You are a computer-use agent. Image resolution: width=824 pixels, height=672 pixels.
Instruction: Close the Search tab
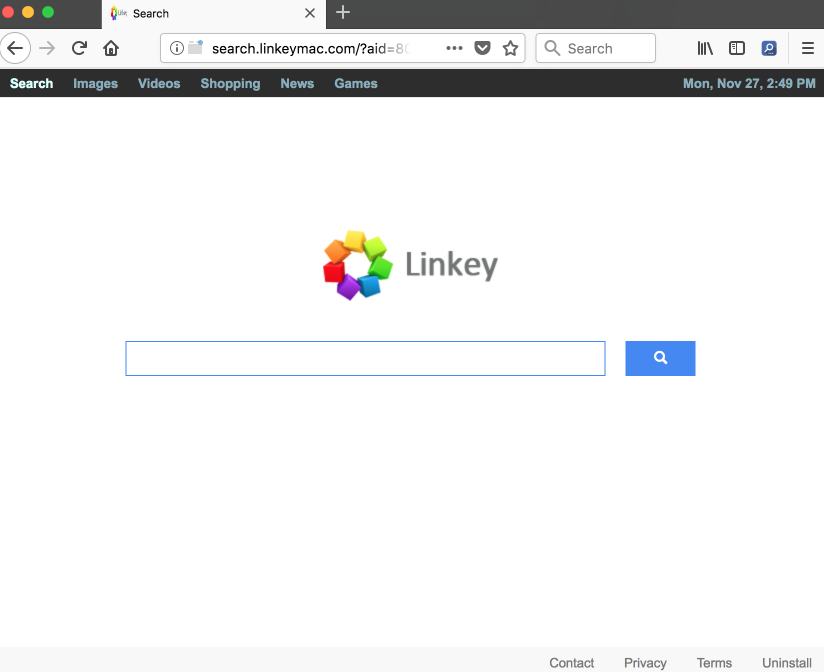(x=310, y=14)
